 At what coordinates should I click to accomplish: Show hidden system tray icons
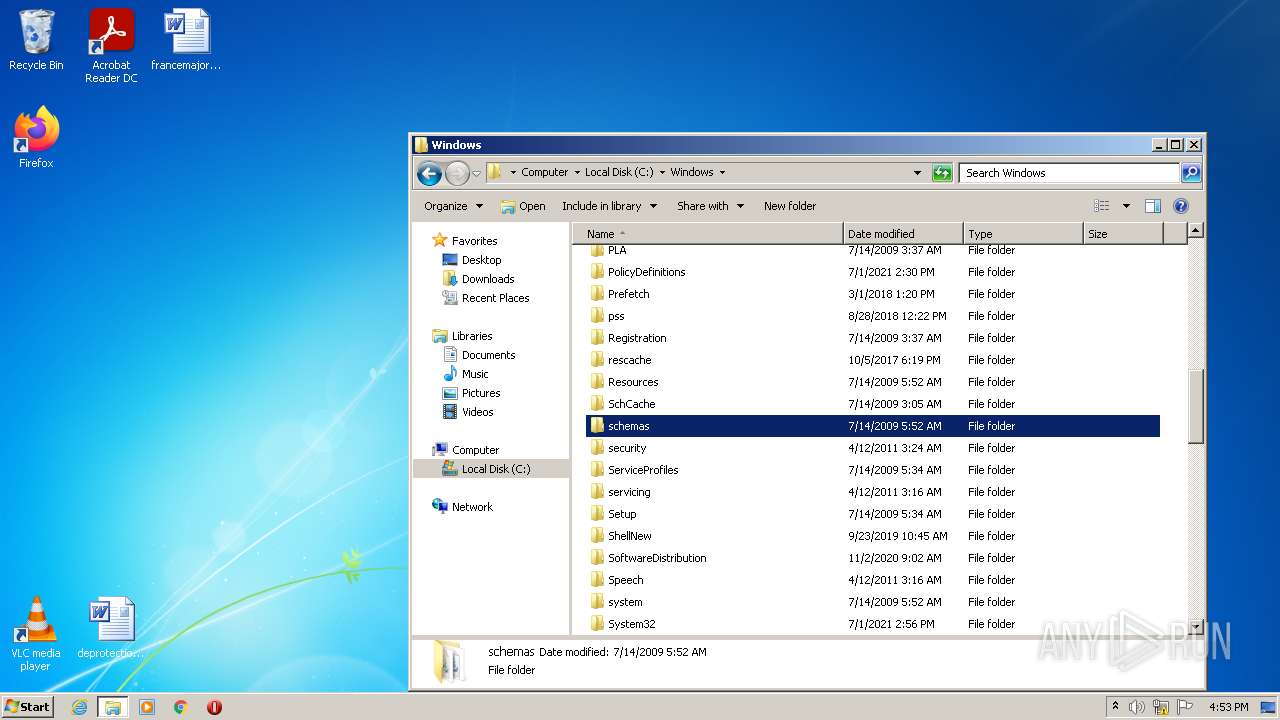point(1115,706)
